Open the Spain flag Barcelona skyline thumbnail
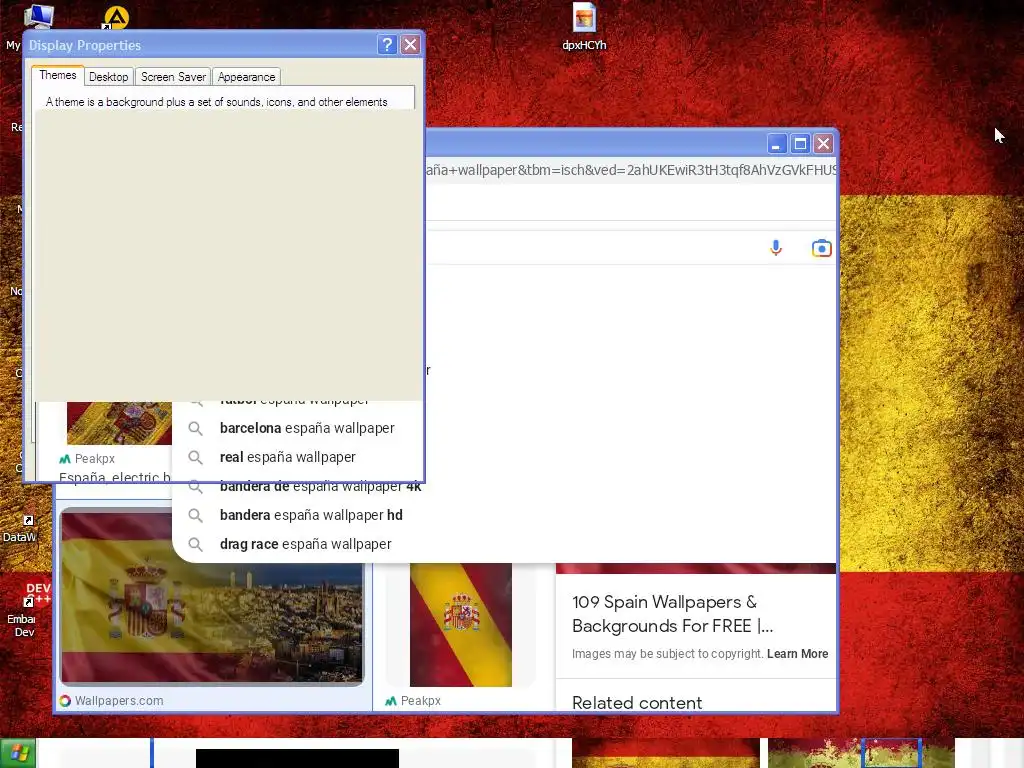This screenshot has width=1024, height=768. 212,598
